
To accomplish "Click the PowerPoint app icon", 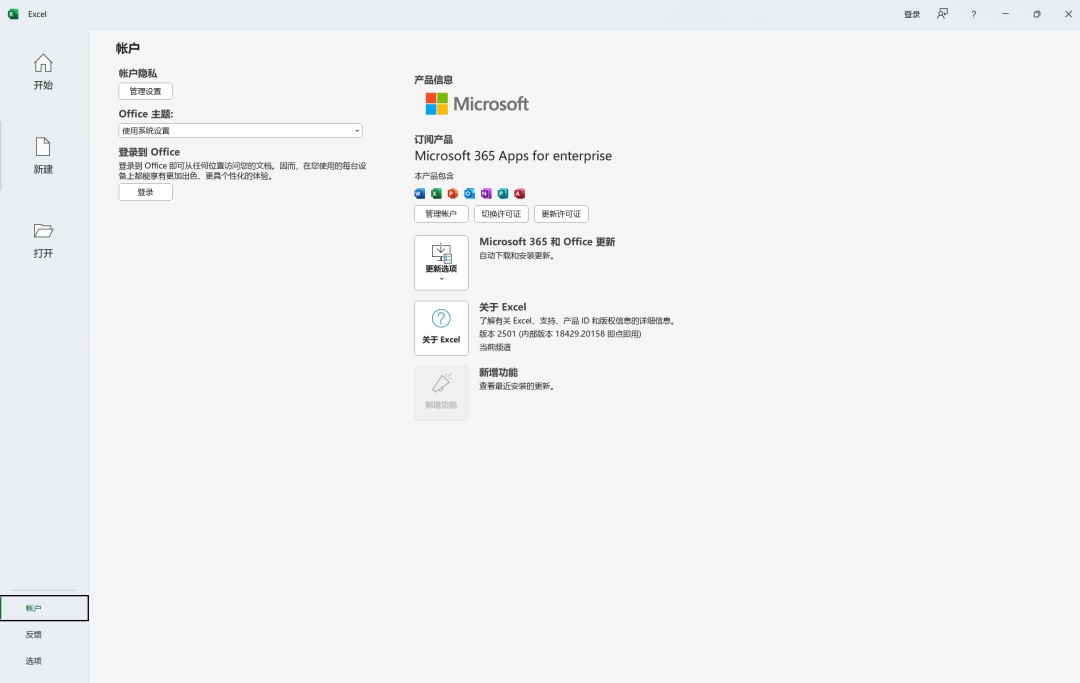I will [x=453, y=193].
